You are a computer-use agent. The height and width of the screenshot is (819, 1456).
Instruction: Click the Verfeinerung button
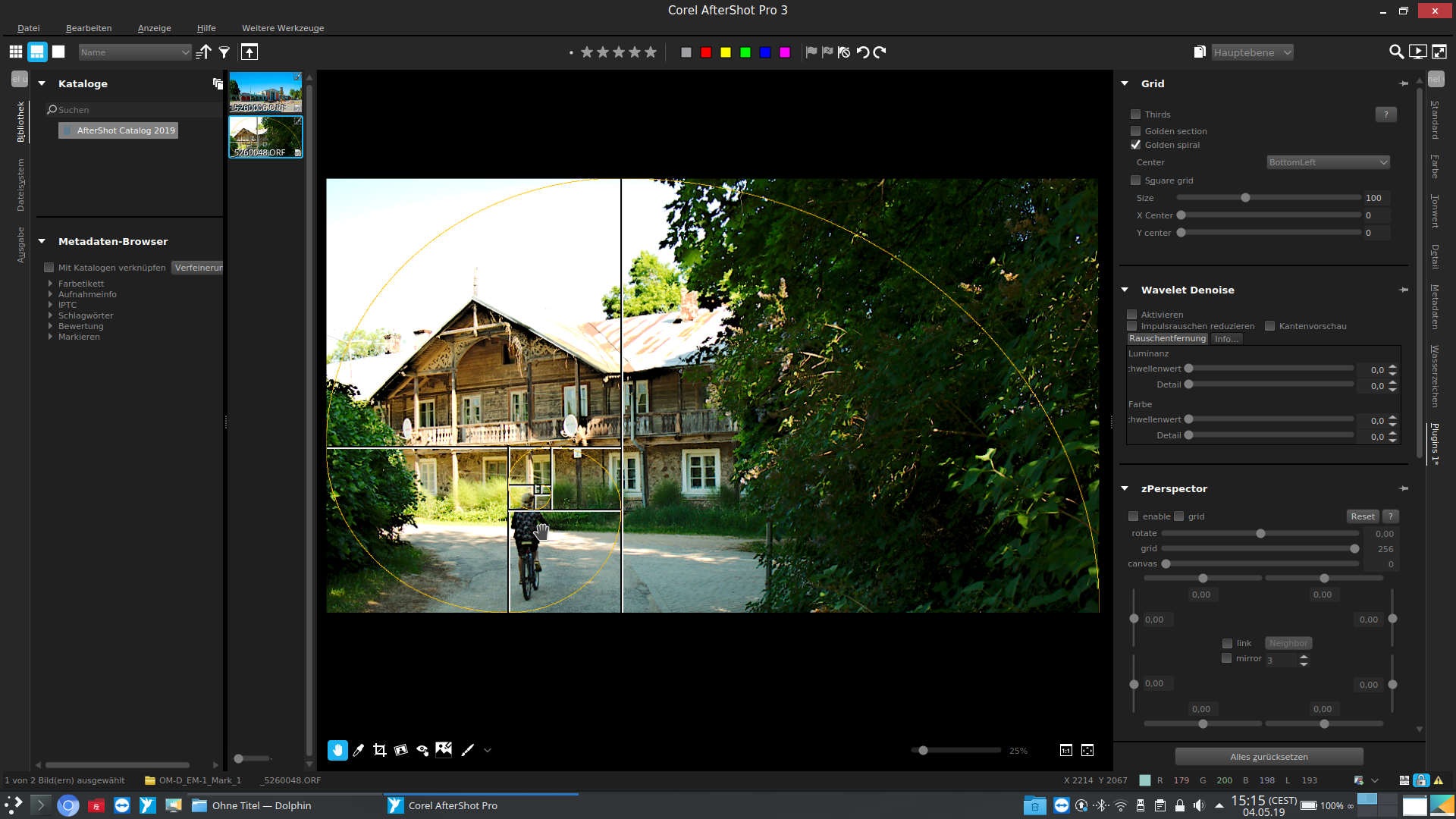coord(197,268)
